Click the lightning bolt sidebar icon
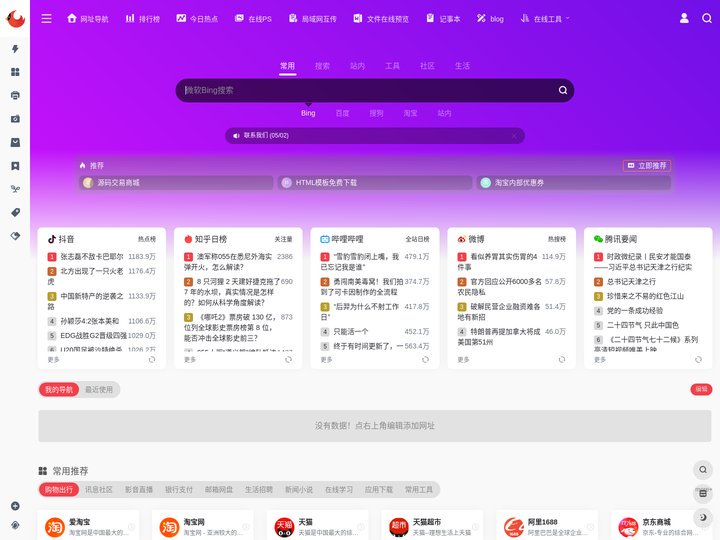The height and width of the screenshot is (540, 720). pyautogui.click(x=15, y=49)
